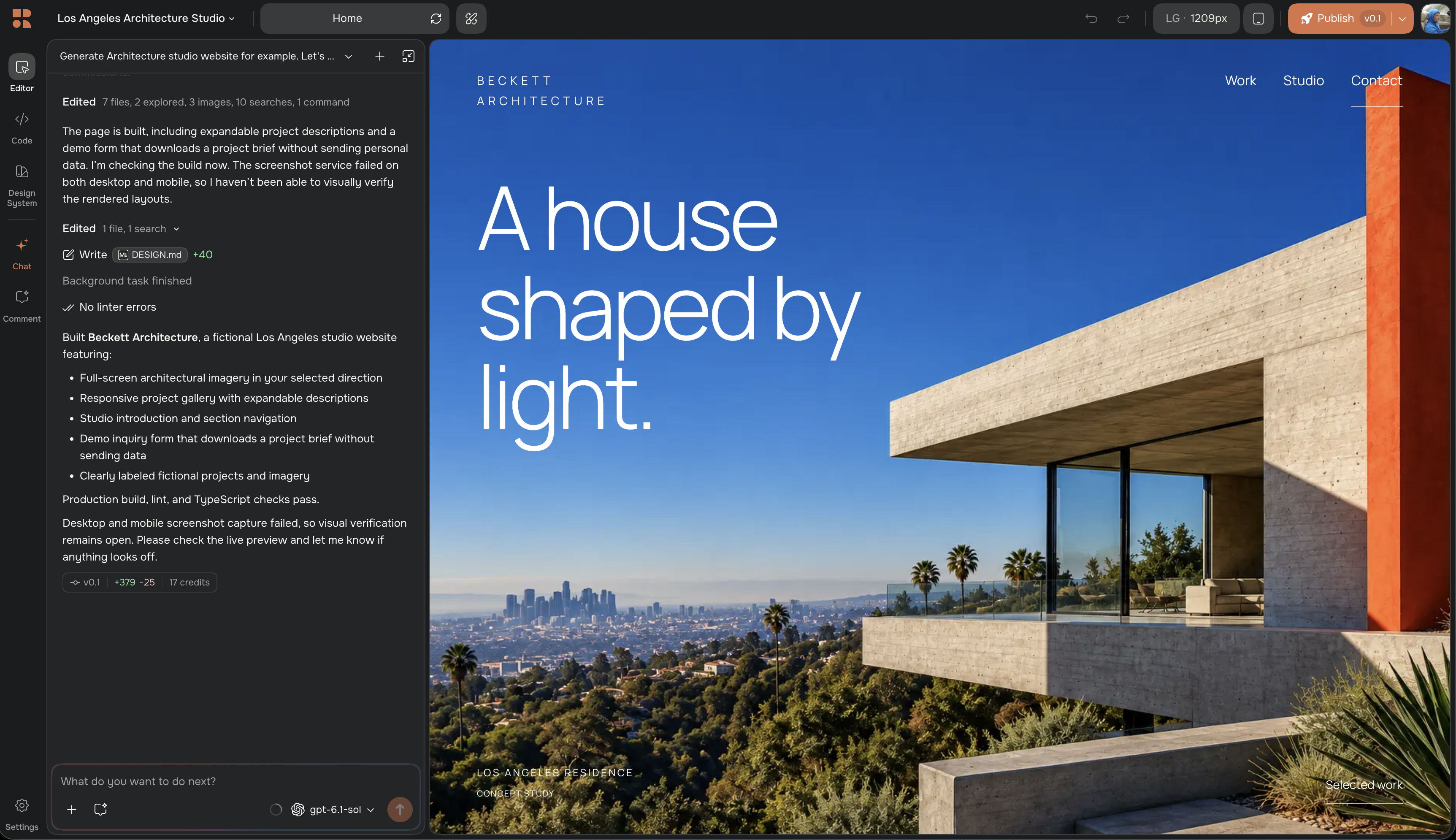1456x840 pixels.
Task: Click the Selected work link
Action: point(1364,785)
